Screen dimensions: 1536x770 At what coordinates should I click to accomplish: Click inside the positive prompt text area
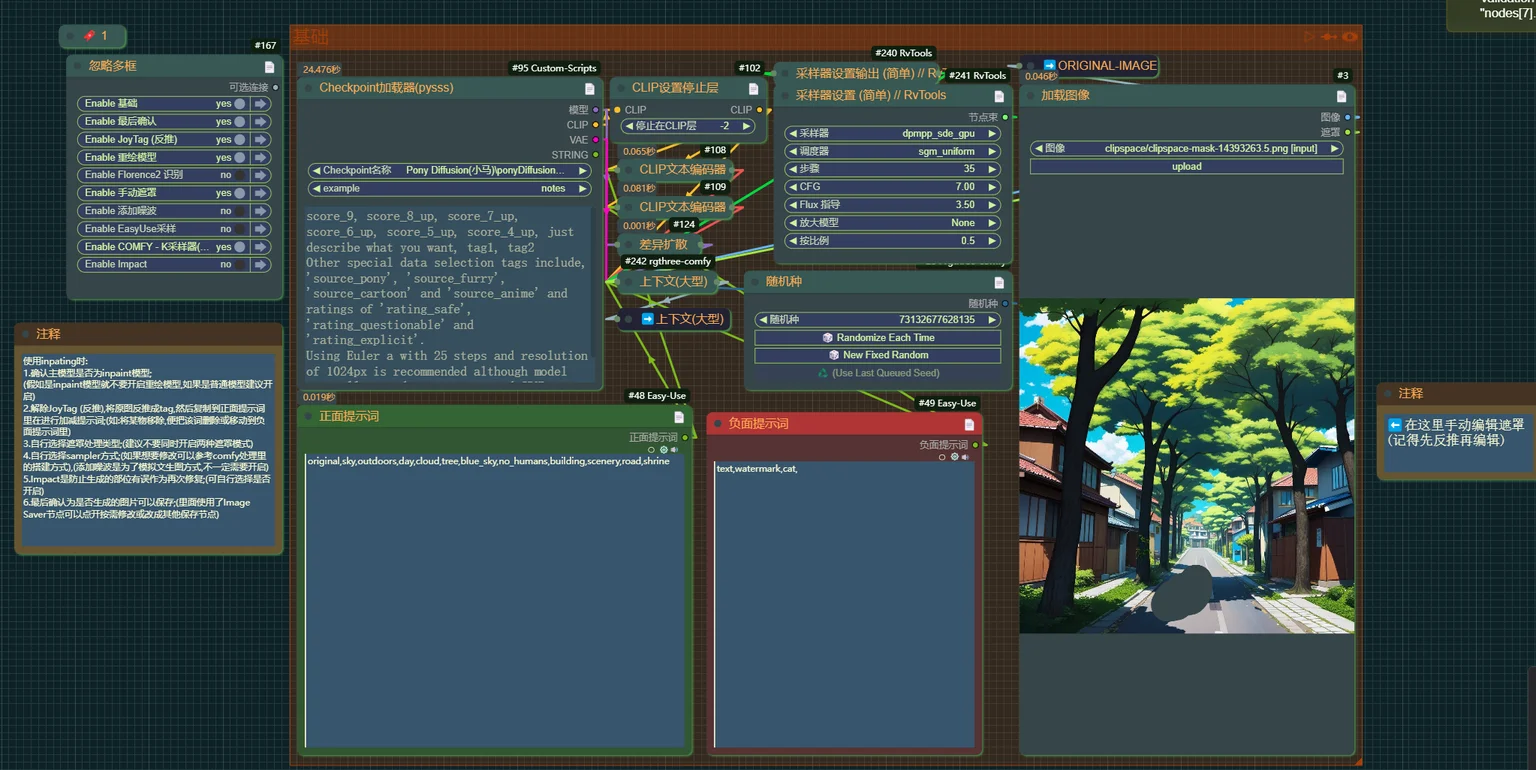pos(495,600)
